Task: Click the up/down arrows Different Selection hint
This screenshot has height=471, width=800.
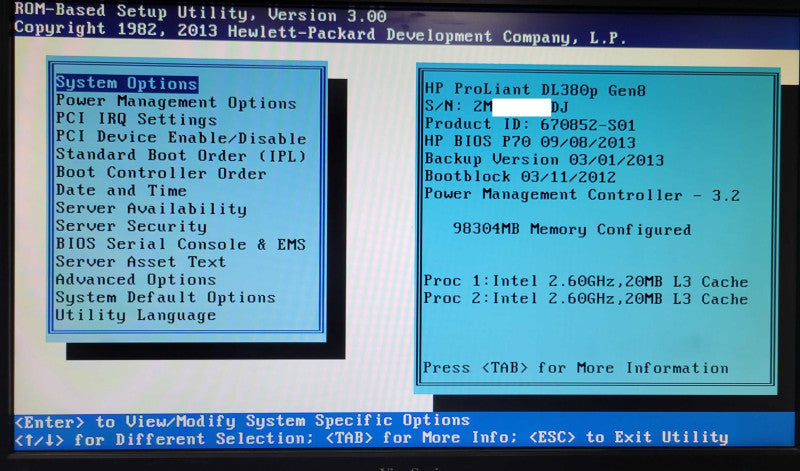Action: click(x=163, y=439)
